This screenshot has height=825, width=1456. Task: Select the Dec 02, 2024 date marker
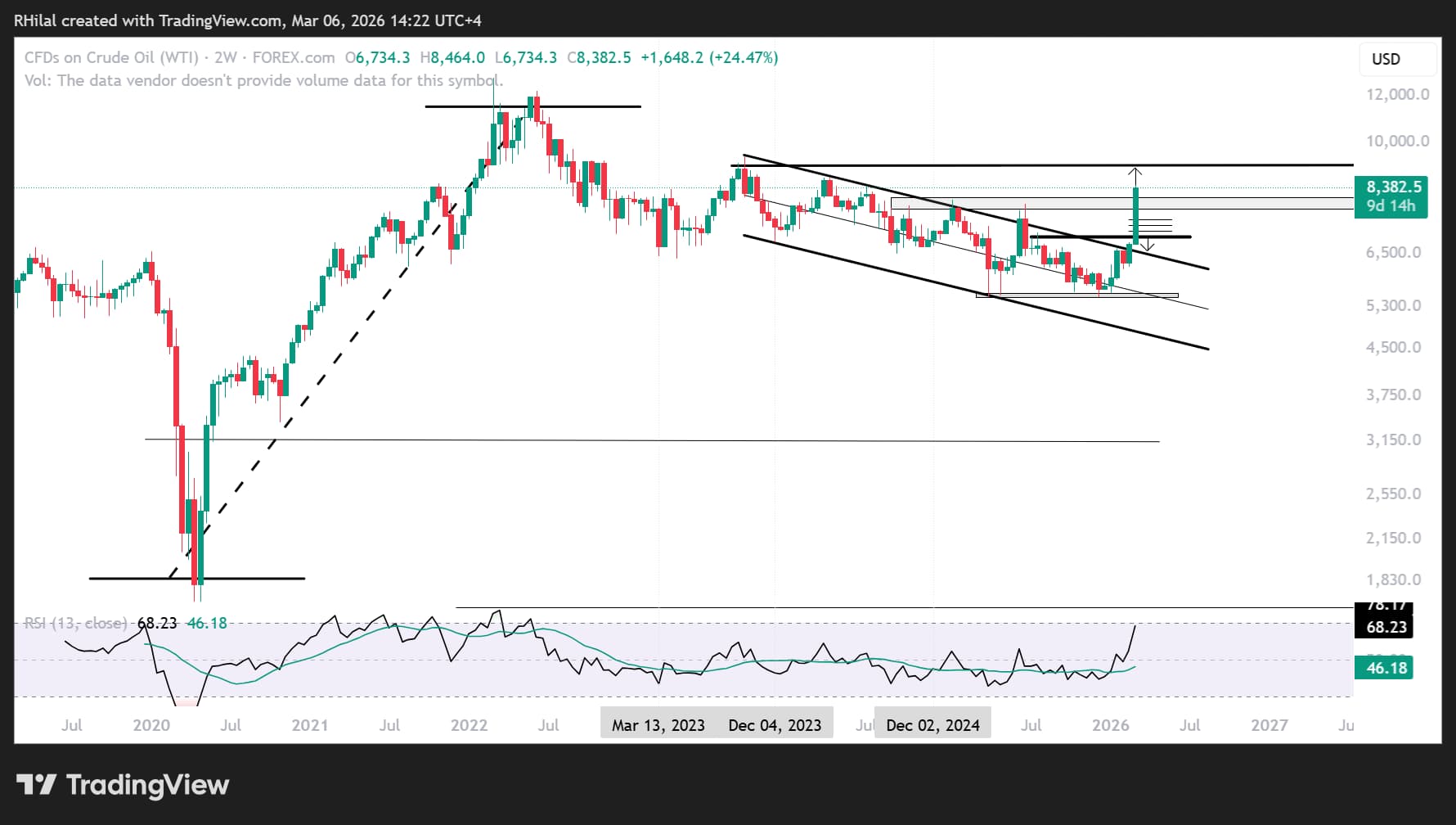(x=932, y=725)
